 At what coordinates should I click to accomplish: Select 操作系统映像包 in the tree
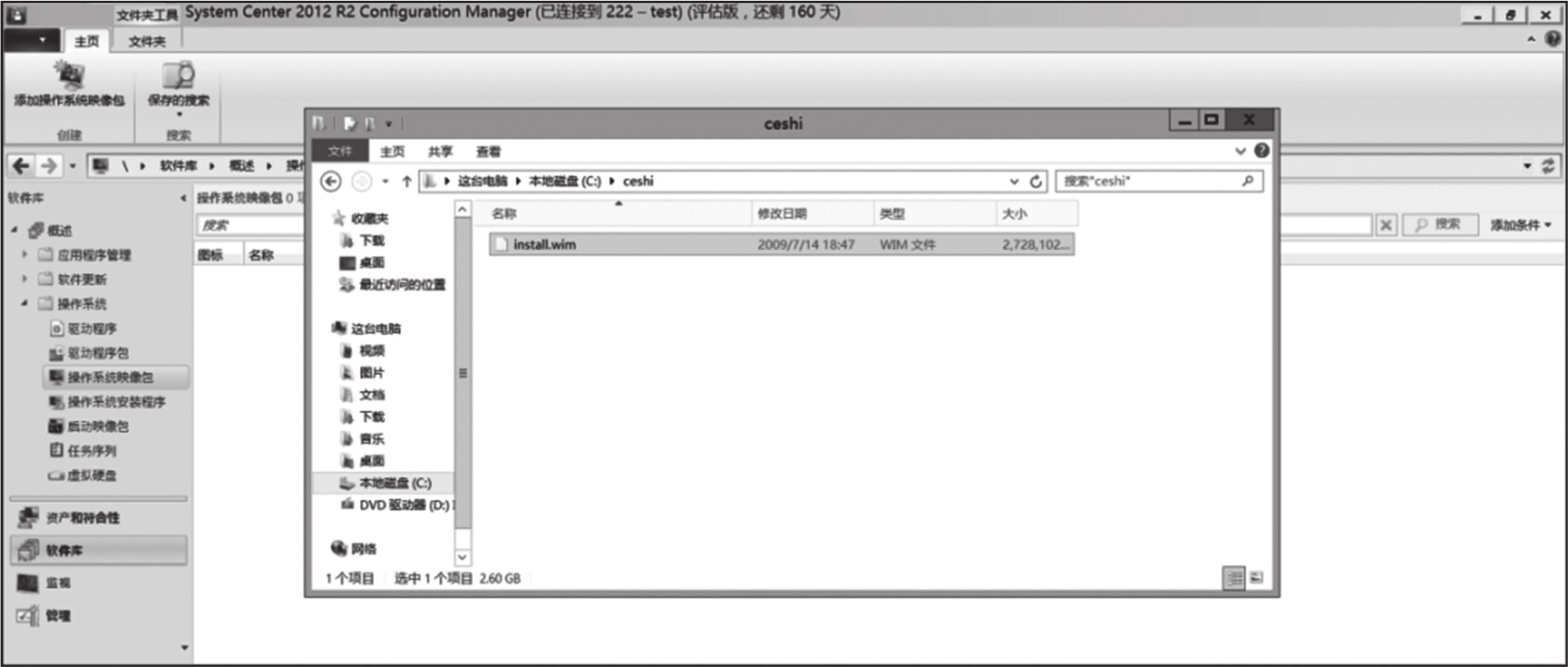(116, 378)
